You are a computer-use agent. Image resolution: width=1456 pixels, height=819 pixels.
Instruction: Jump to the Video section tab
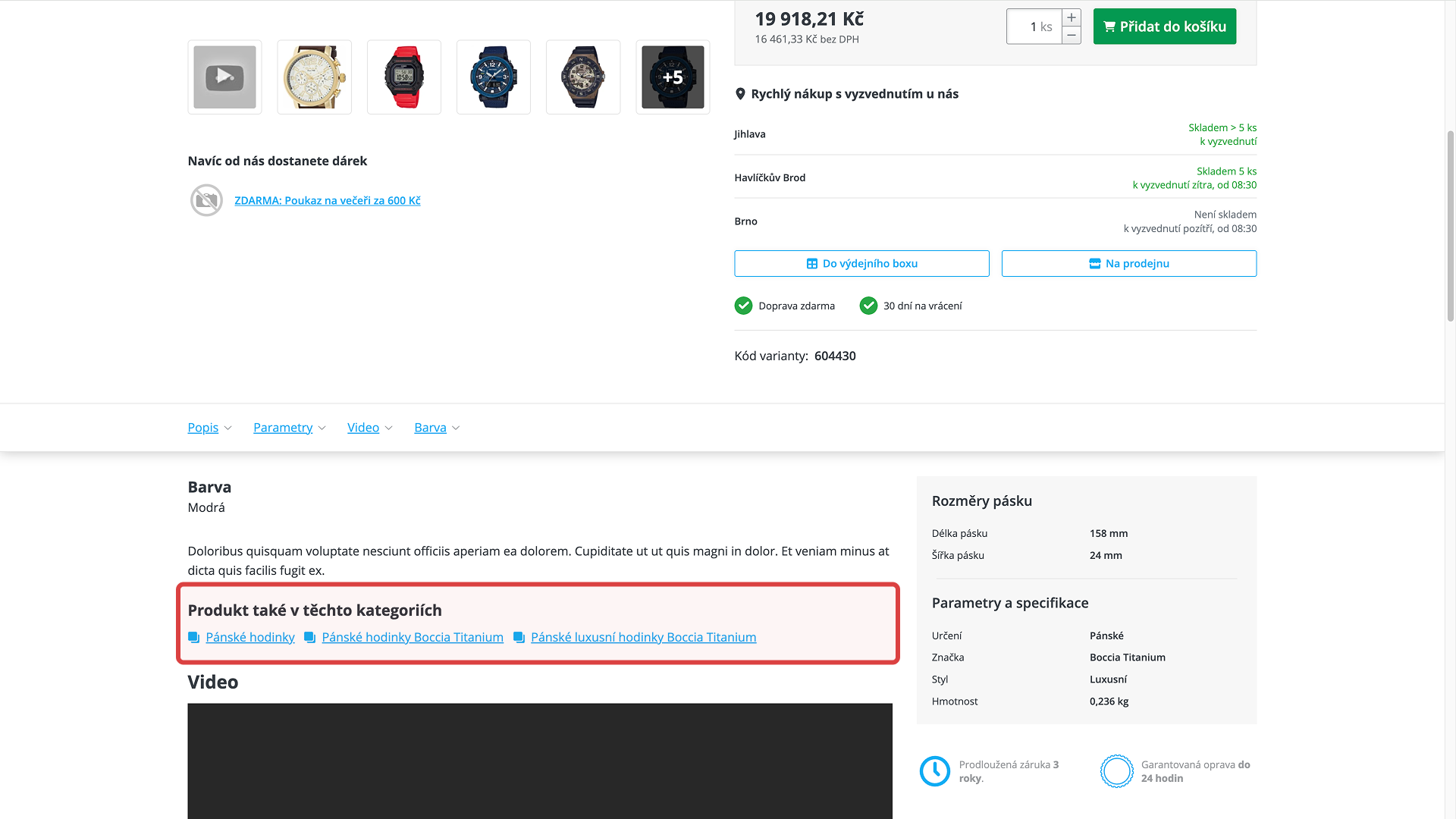[x=363, y=428]
